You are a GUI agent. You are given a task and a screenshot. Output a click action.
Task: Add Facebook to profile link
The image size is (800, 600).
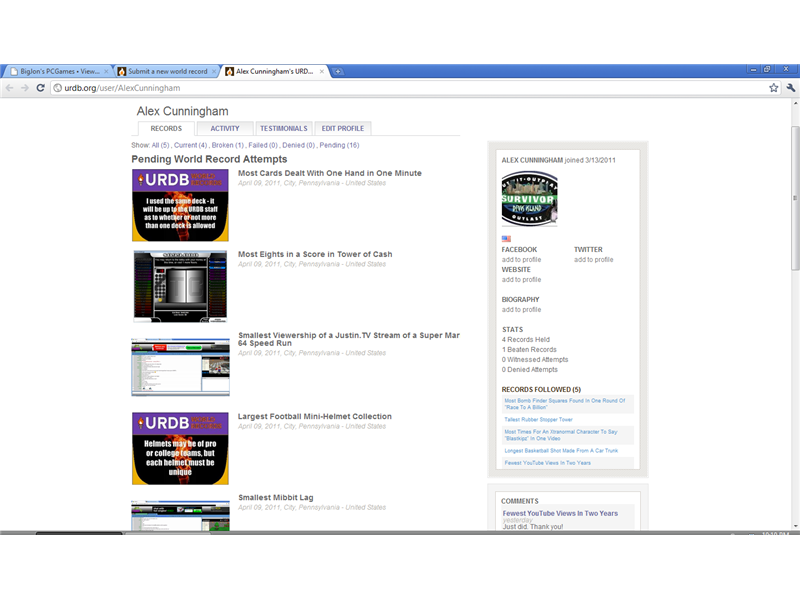point(521,260)
